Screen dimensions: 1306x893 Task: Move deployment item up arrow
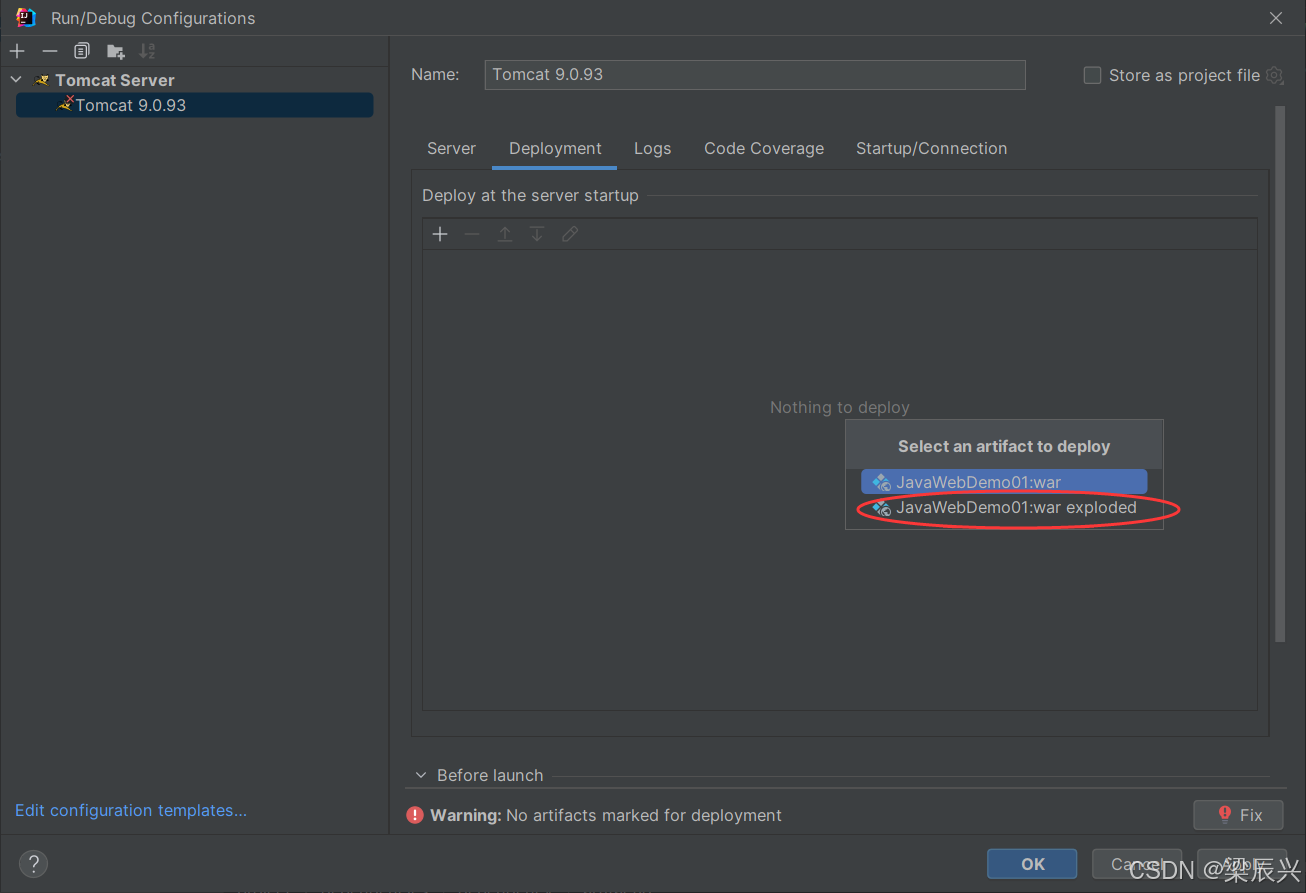(x=505, y=234)
